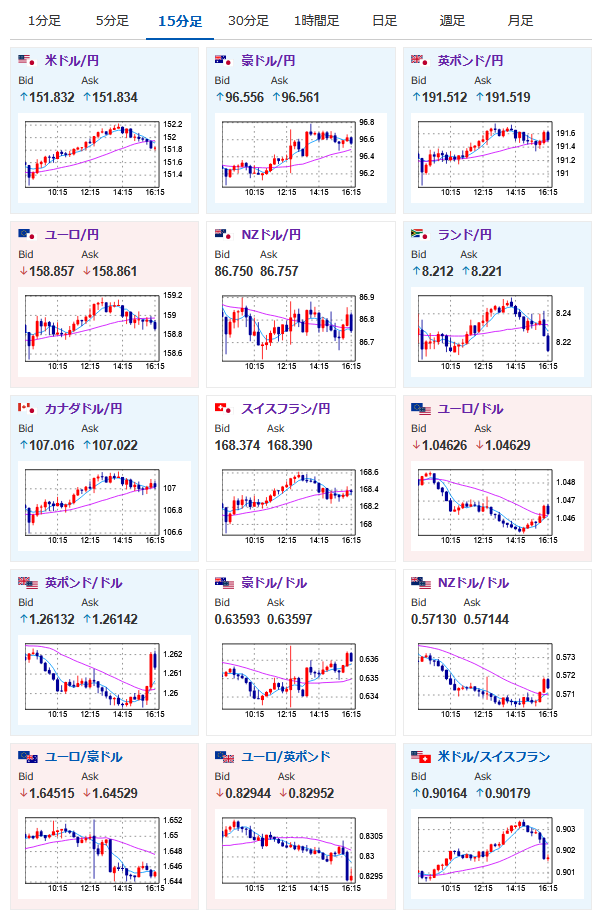Open the NZドル/円 pair link
Screen dimensions: 595x915
point(271,235)
